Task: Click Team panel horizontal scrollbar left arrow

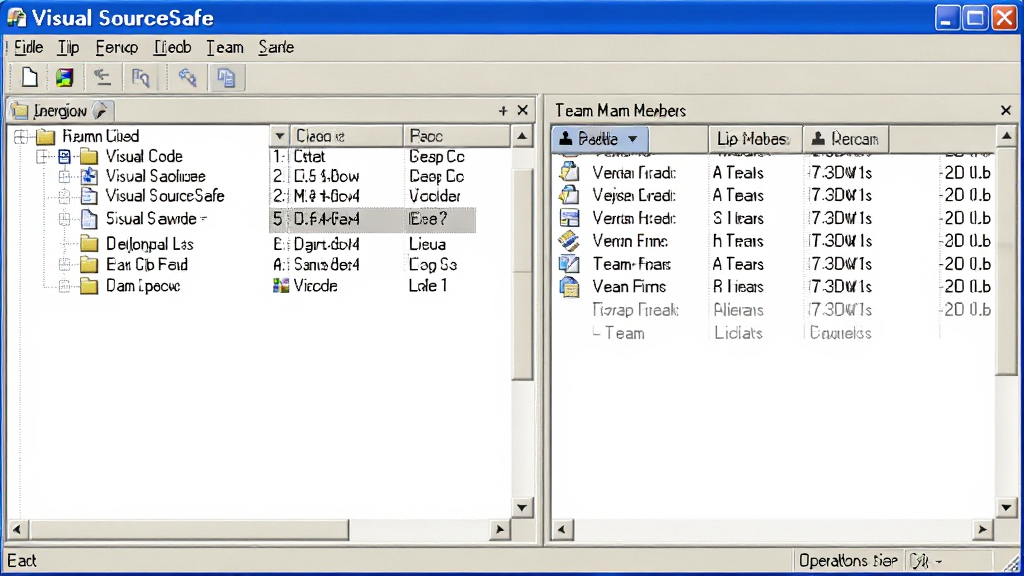Action: tap(562, 529)
